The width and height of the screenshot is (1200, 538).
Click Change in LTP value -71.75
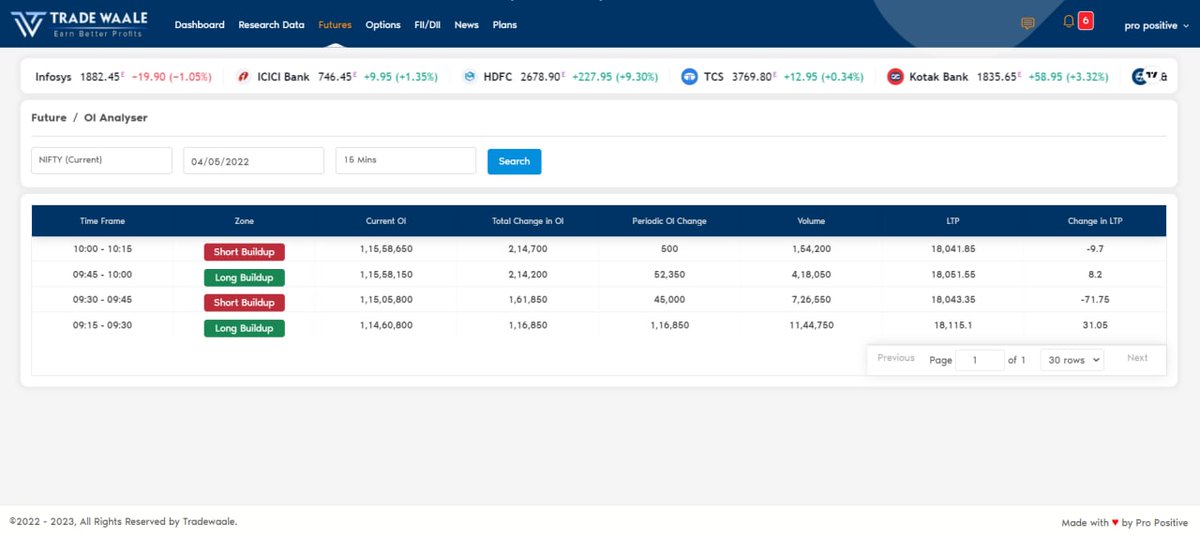[1095, 299]
